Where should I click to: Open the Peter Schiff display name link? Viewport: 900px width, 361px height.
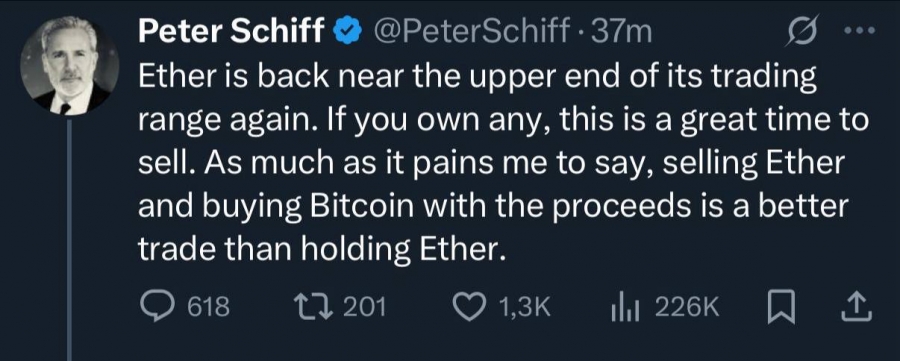232,32
